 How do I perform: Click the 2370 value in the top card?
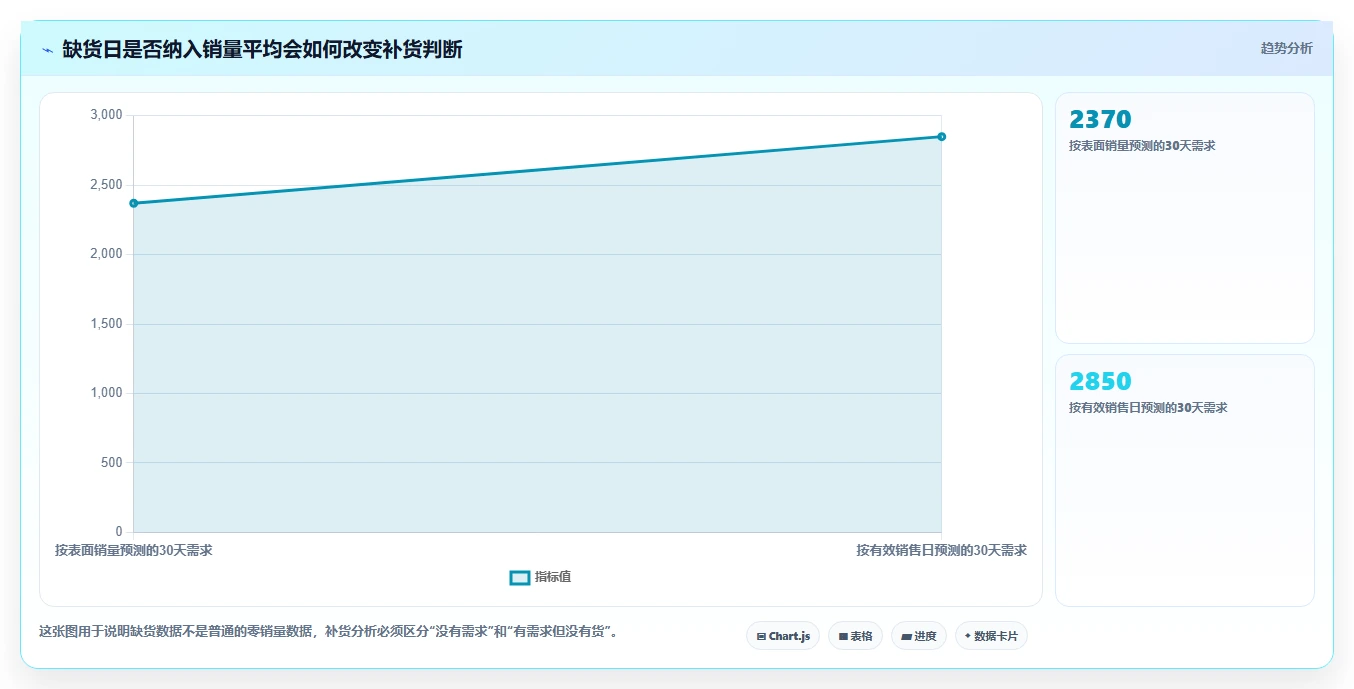[1100, 119]
